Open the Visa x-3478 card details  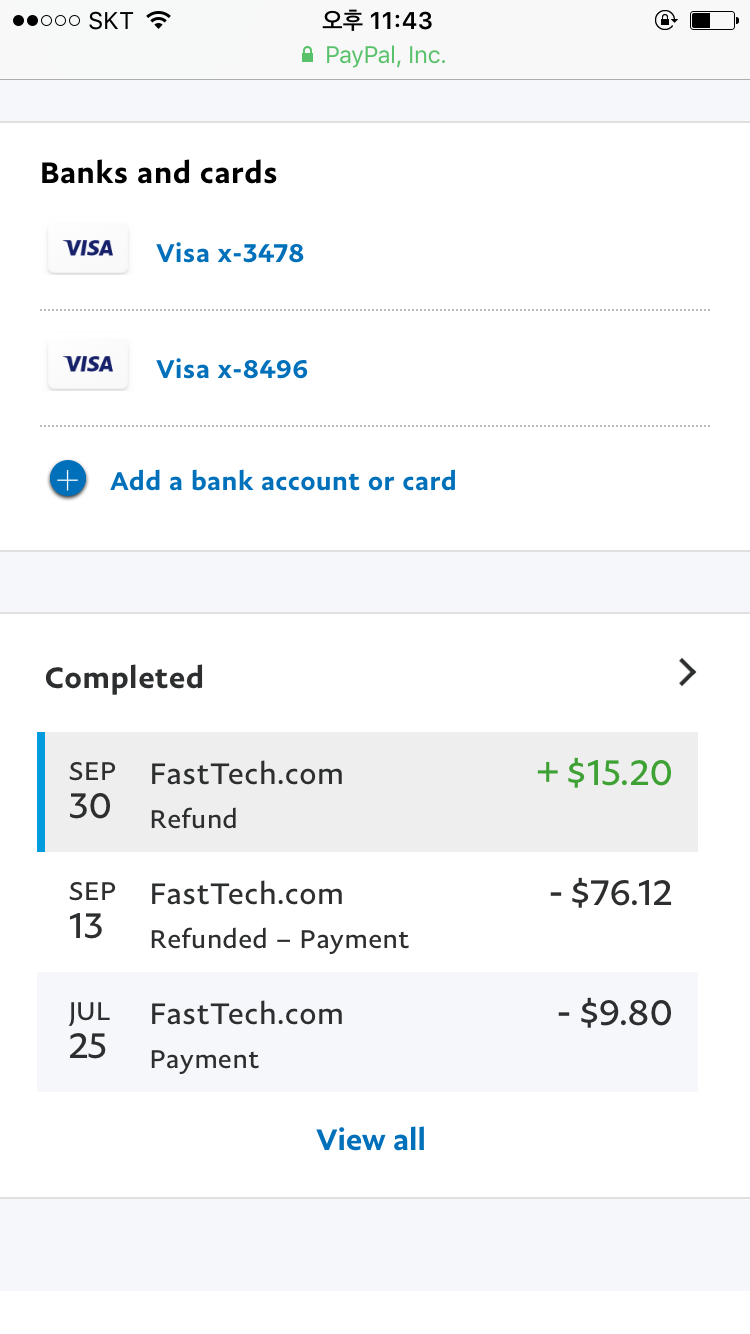click(230, 253)
